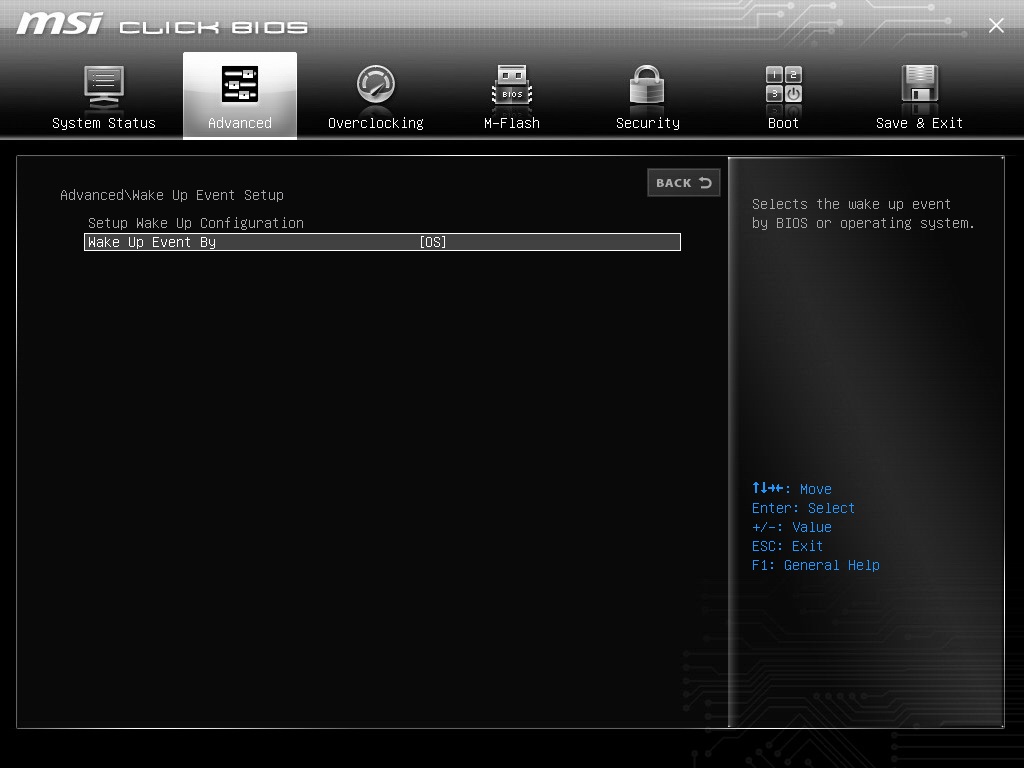Switch to the System Status tab label

pyautogui.click(x=104, y=123)
